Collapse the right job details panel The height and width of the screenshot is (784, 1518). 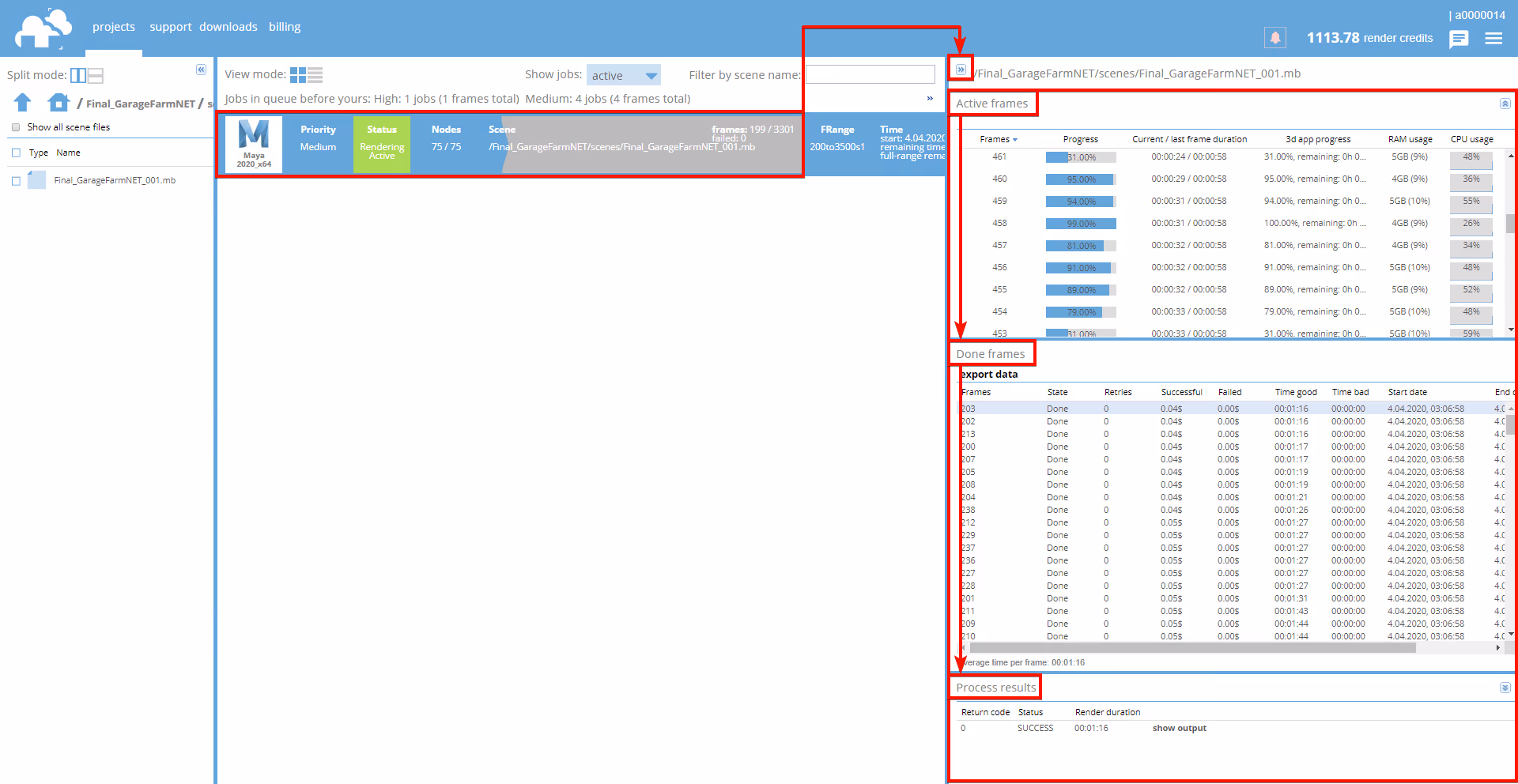961,70
